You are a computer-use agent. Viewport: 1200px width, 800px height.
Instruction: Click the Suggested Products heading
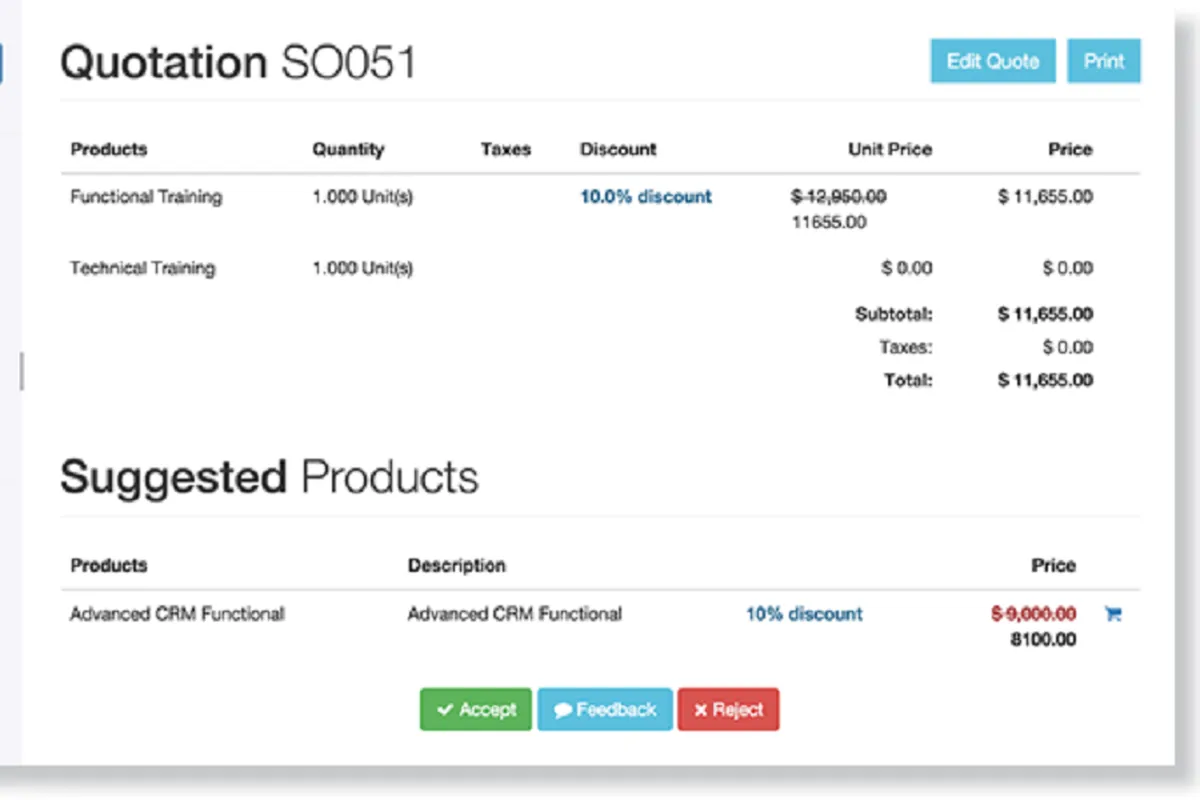pyautogui.click(x=269, y=478)
